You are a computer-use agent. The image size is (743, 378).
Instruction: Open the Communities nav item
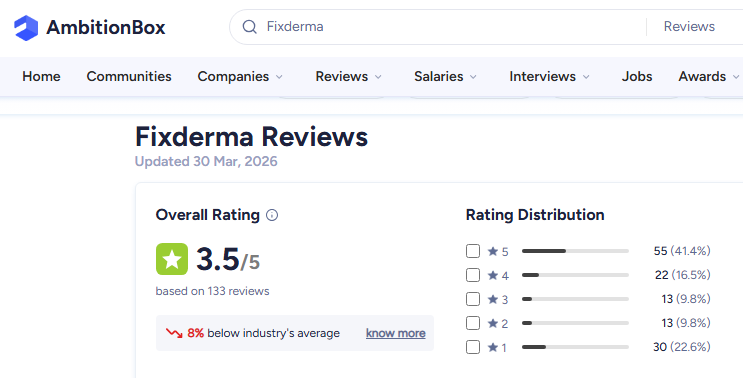click(x=129, y=76)
